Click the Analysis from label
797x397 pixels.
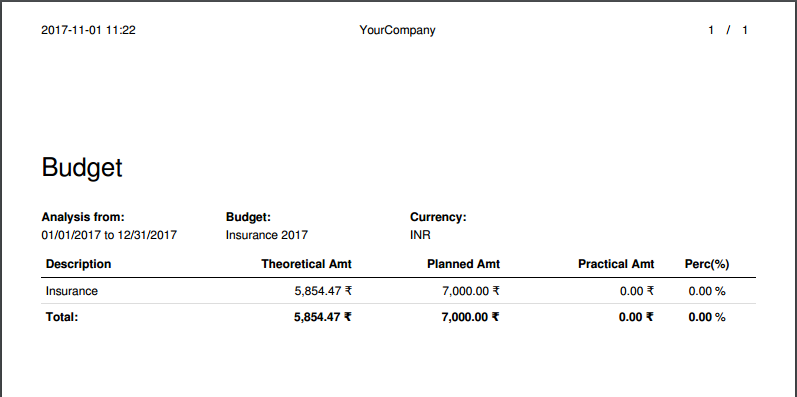pyautogui.click(x=83, y=217)
